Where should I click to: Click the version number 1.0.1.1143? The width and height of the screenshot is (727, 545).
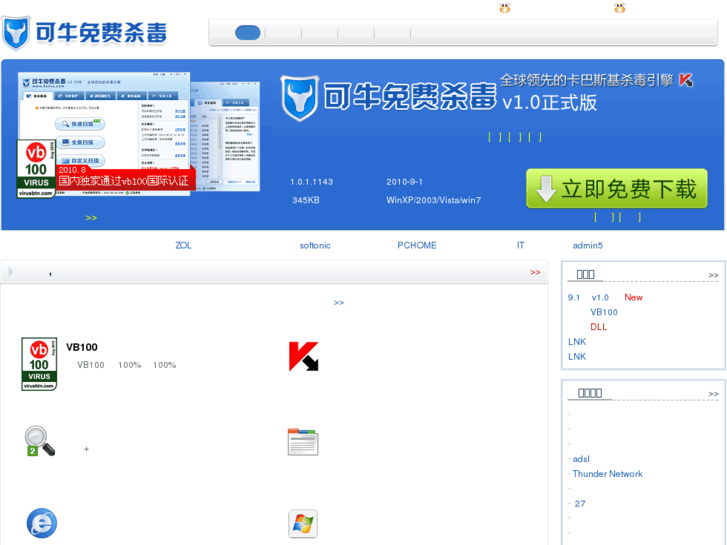(312, 182)
